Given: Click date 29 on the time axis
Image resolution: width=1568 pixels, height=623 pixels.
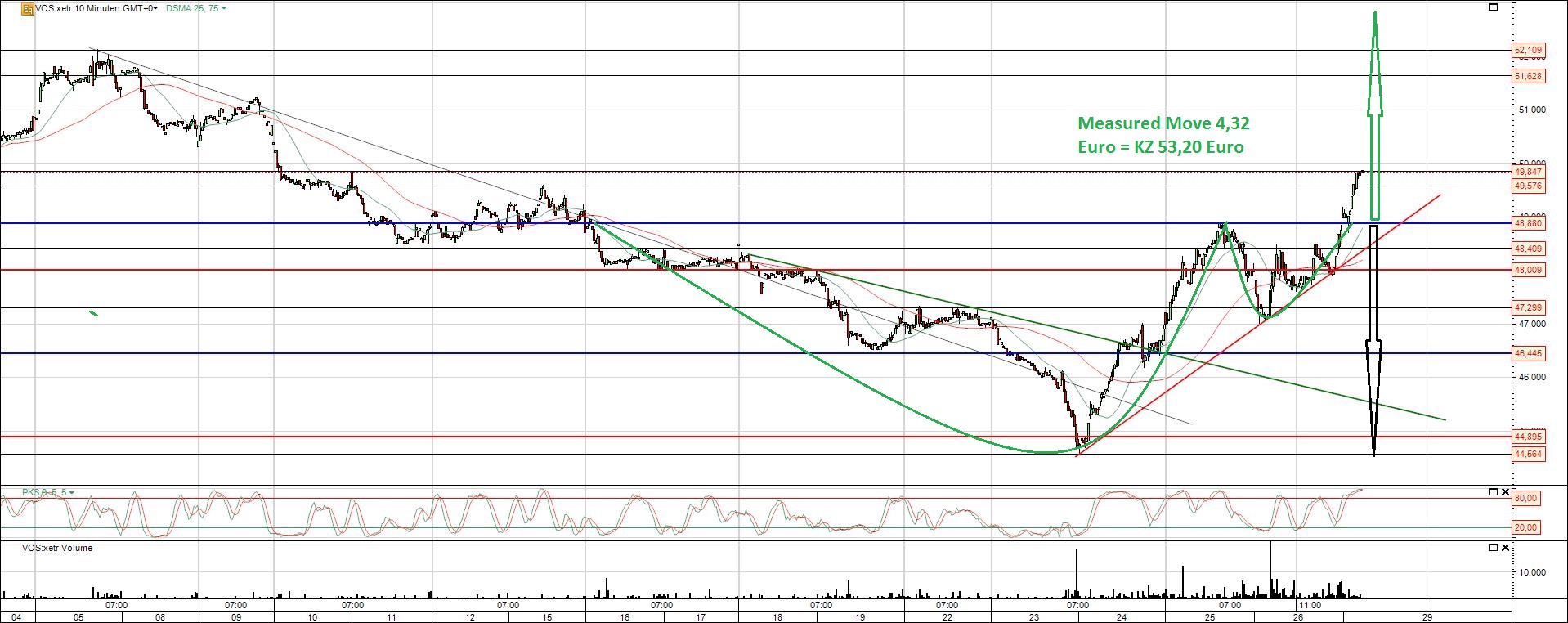Looking at the screenshot, I should (1427, 617).
